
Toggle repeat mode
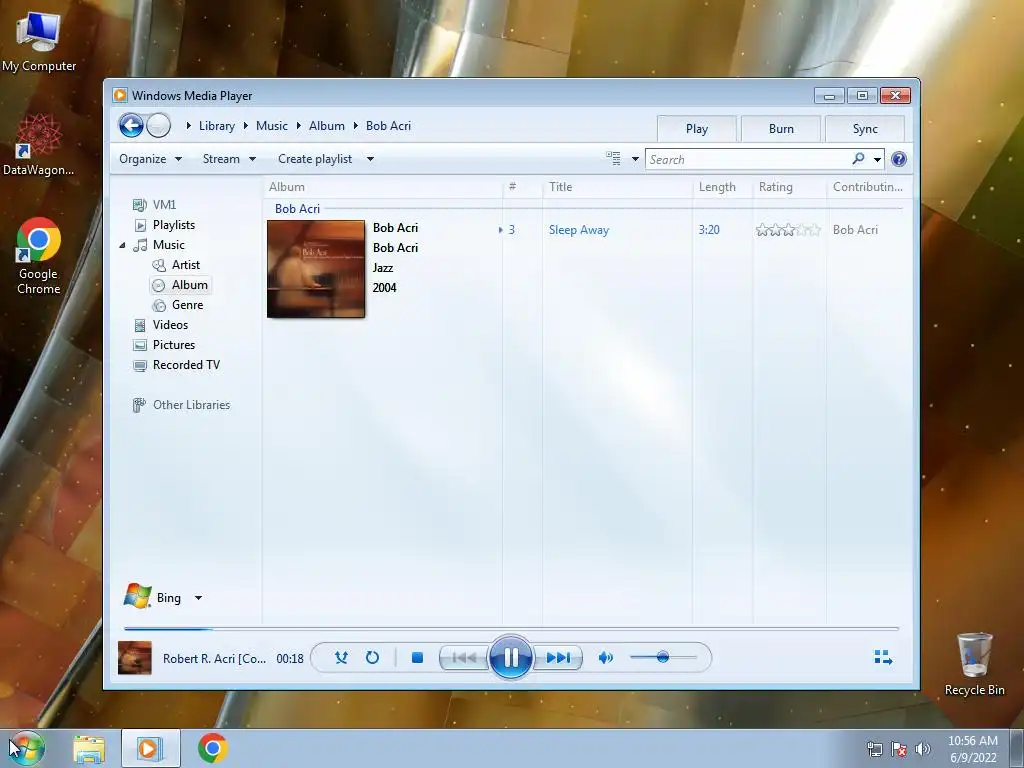(372, 658)
